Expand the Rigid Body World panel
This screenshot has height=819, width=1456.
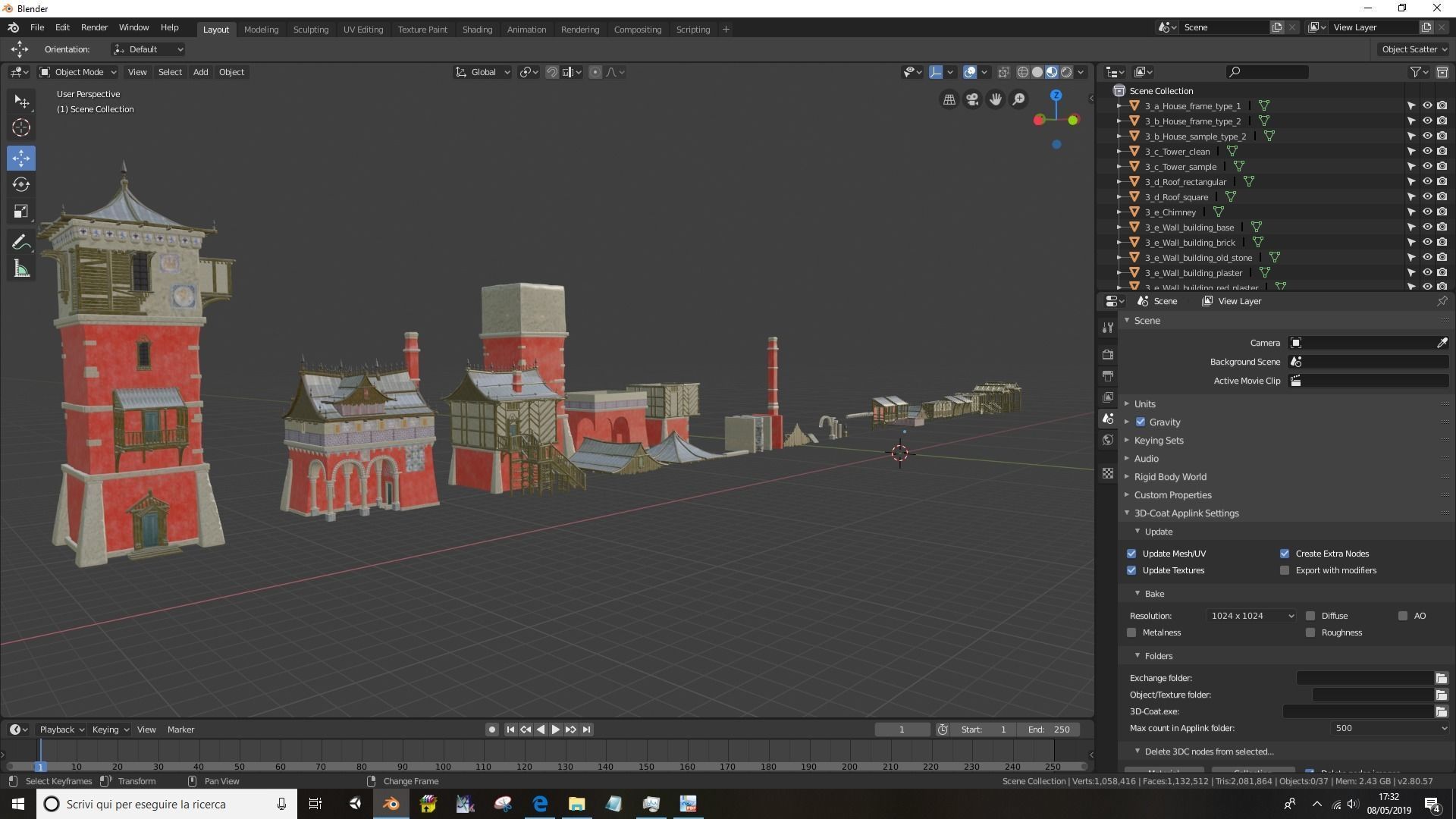(1169, 477)
